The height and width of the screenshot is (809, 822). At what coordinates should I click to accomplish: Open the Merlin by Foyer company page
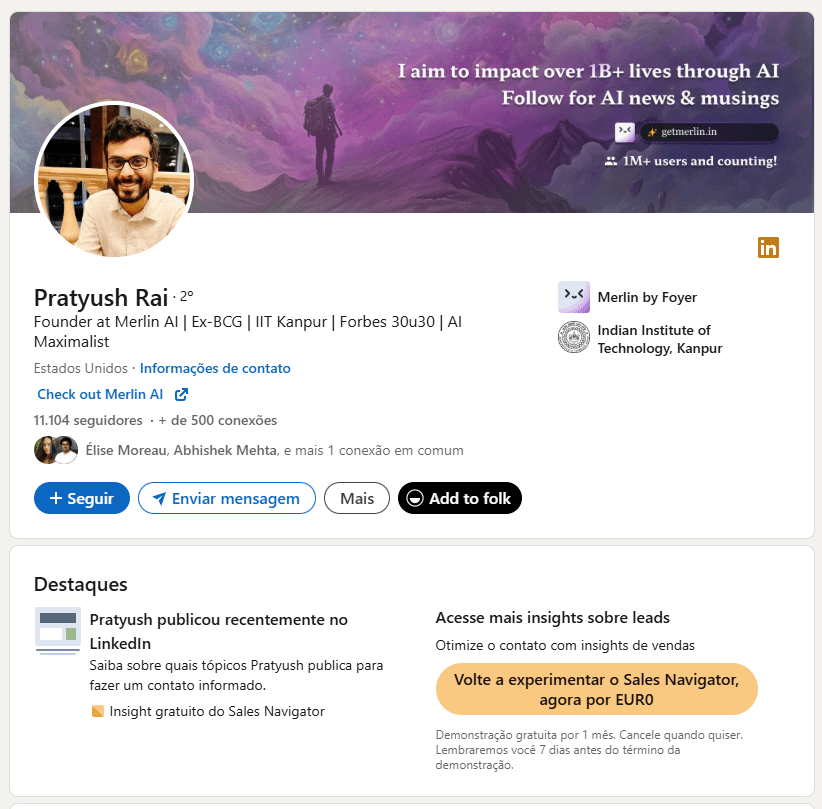tap(647, 297)
